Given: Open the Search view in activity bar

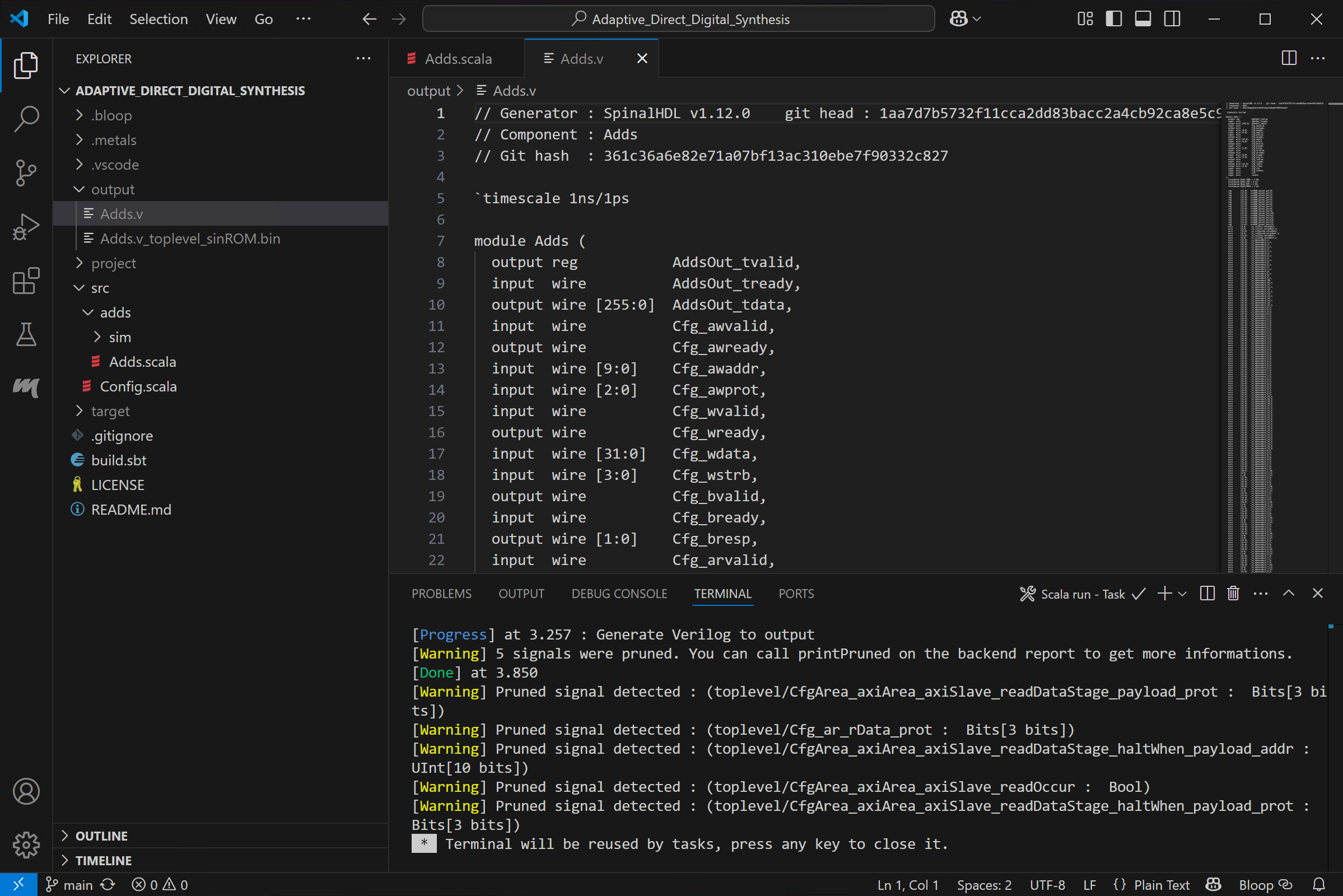Looking at the screenshot, I should [x=26, y=119].
